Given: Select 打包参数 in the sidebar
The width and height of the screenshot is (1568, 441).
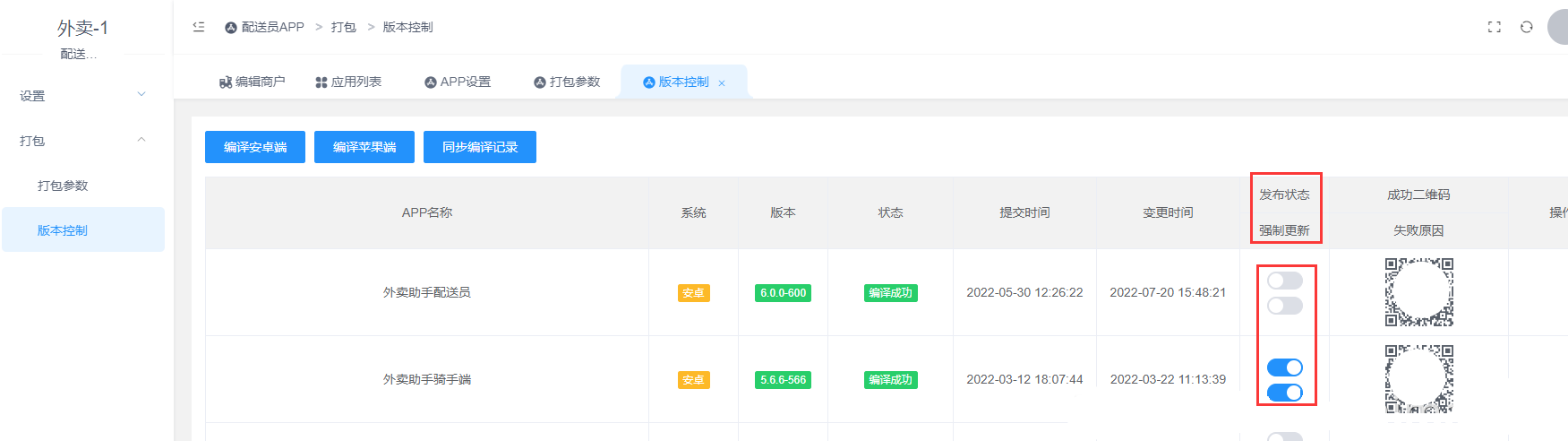Looking at the screenshot, I should 63,186.
